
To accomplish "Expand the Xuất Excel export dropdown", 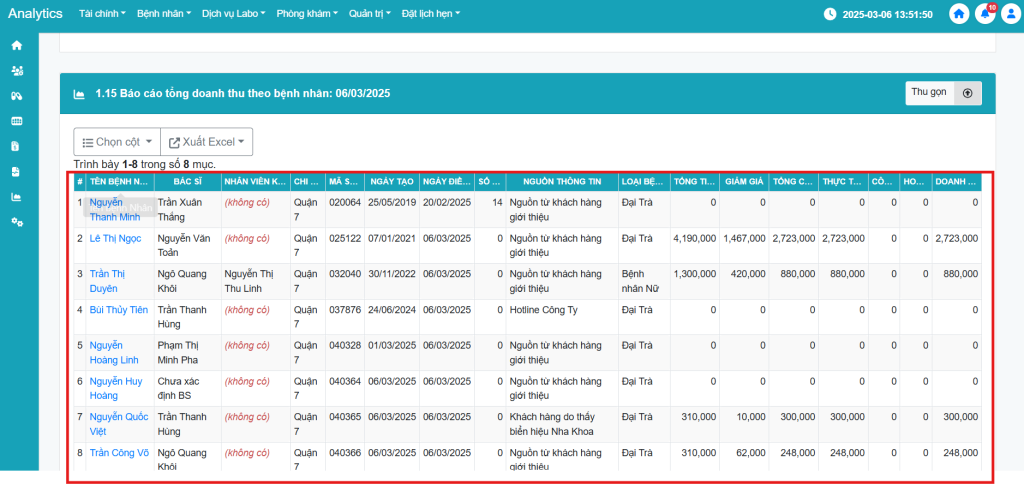I will pyautogui.click(x=206, y=142).
